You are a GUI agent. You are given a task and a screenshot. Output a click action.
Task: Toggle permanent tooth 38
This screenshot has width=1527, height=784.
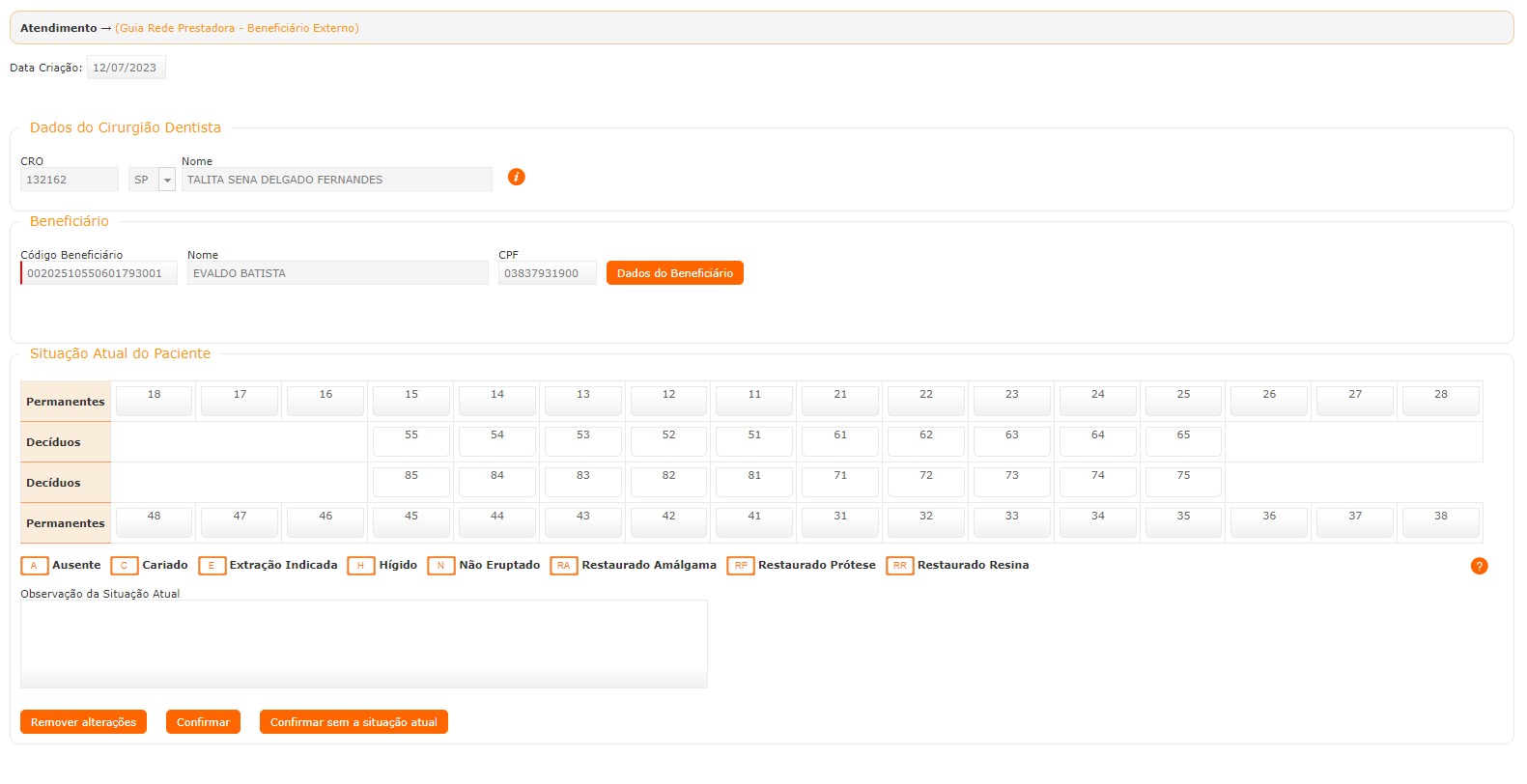click(1440, 522)
